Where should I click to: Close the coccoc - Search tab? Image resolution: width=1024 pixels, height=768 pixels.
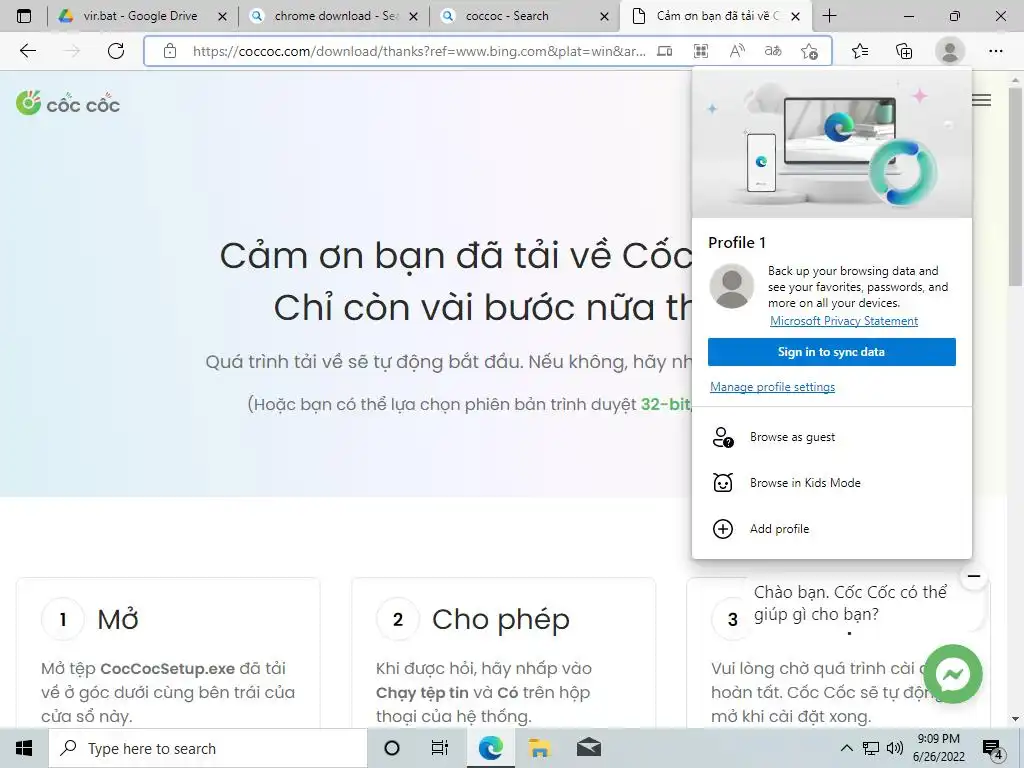pyautogui.click(x=605, y=16)
